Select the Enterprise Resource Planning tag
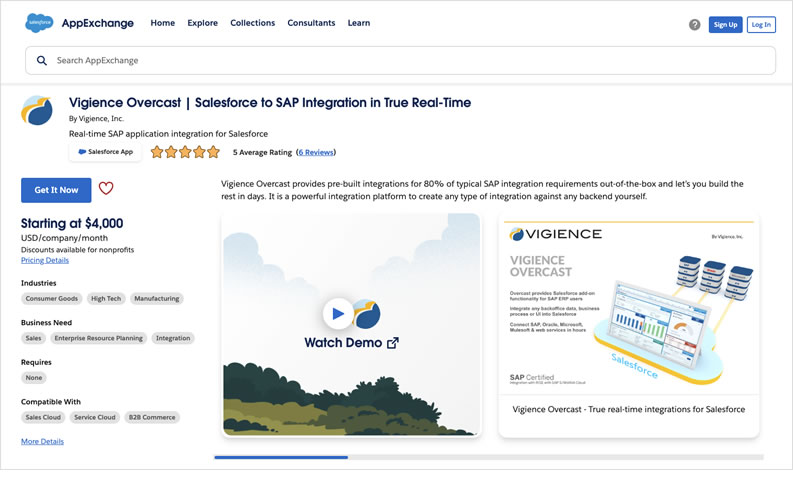793x481 pixels. click(99, 338)
